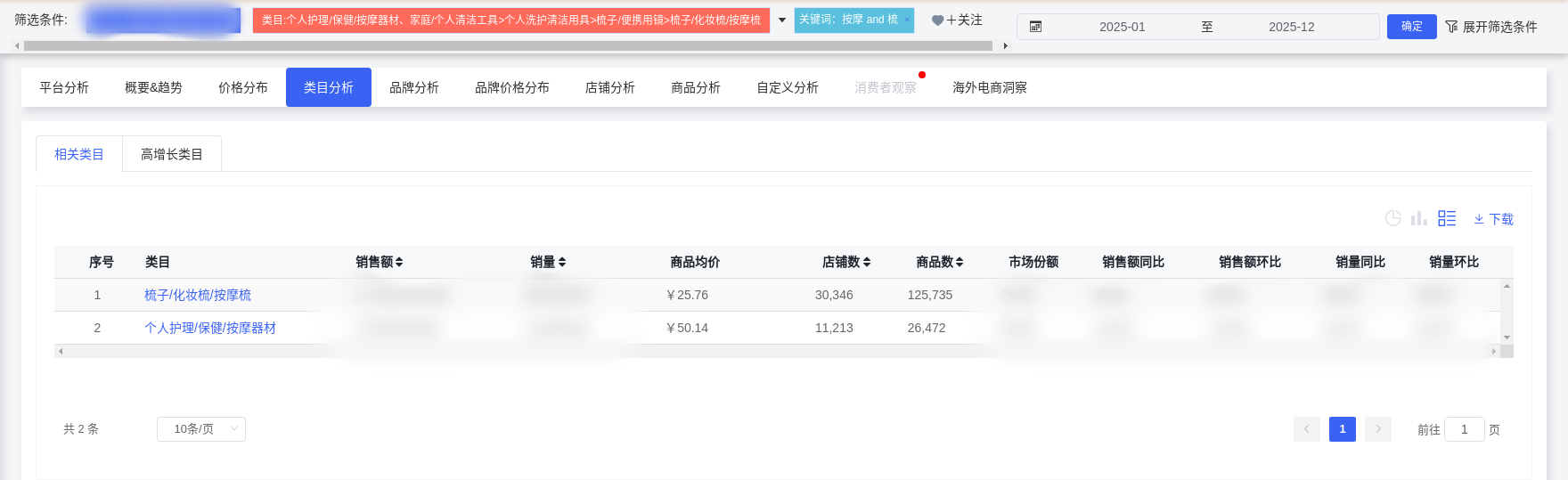Switch to bar chart view icon
Screen dimensions: 1568x480
pyautogui.click(x=1419, y=218)
